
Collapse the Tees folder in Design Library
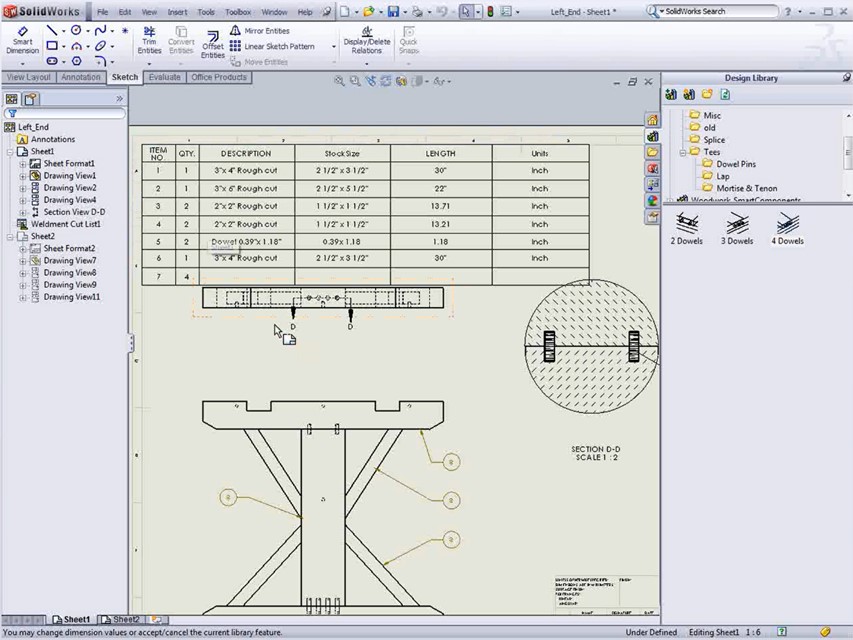coord(685,152)
